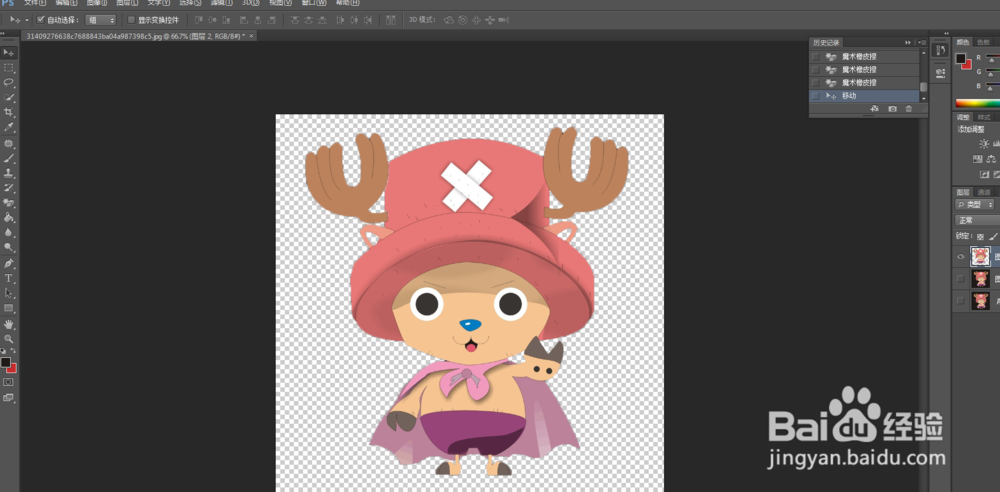
Task: Switch to the 样式 (Styles) tab
Action: click(x=984, y=117)
